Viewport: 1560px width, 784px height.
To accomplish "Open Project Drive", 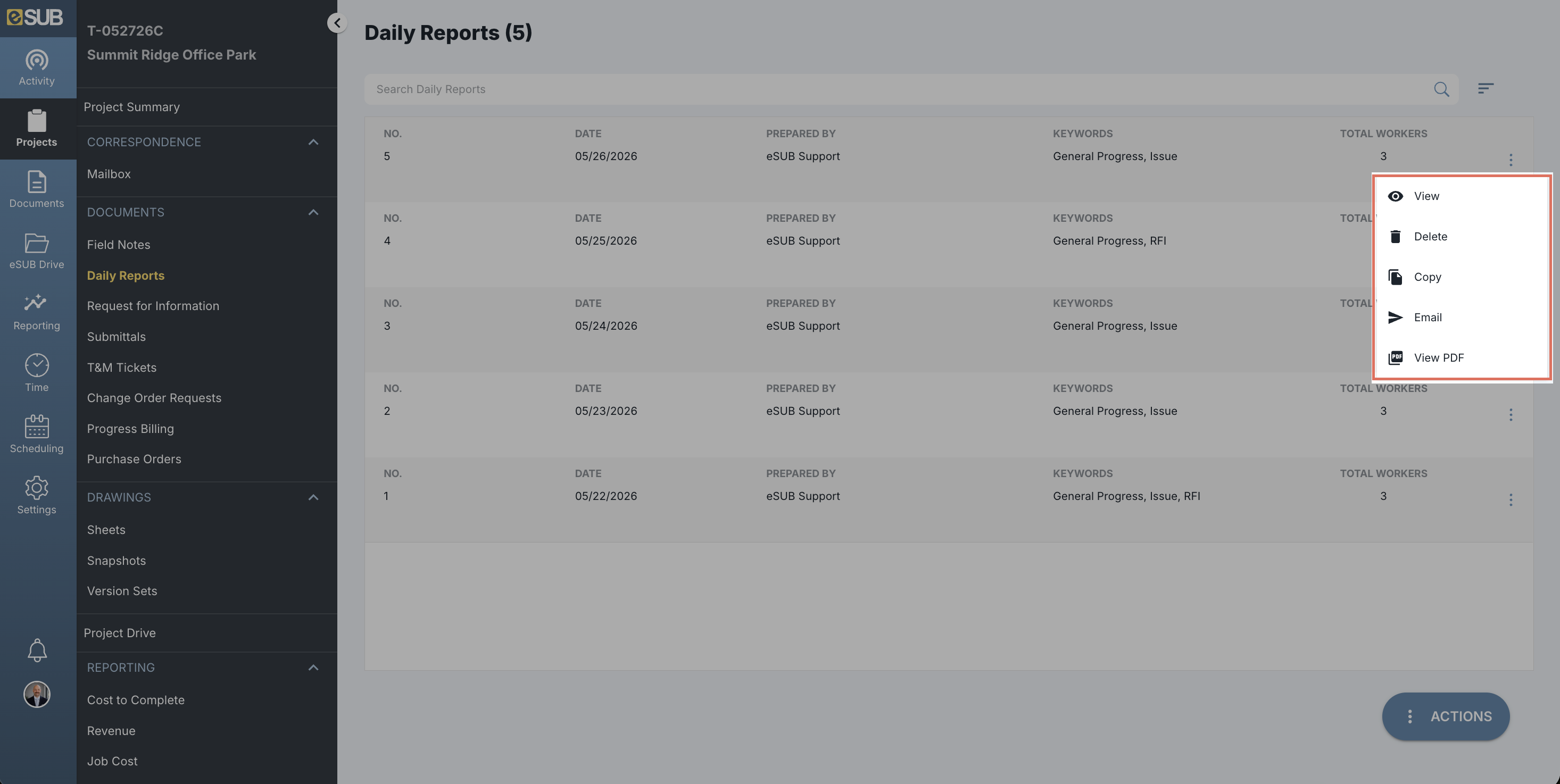I will (119, 633).
